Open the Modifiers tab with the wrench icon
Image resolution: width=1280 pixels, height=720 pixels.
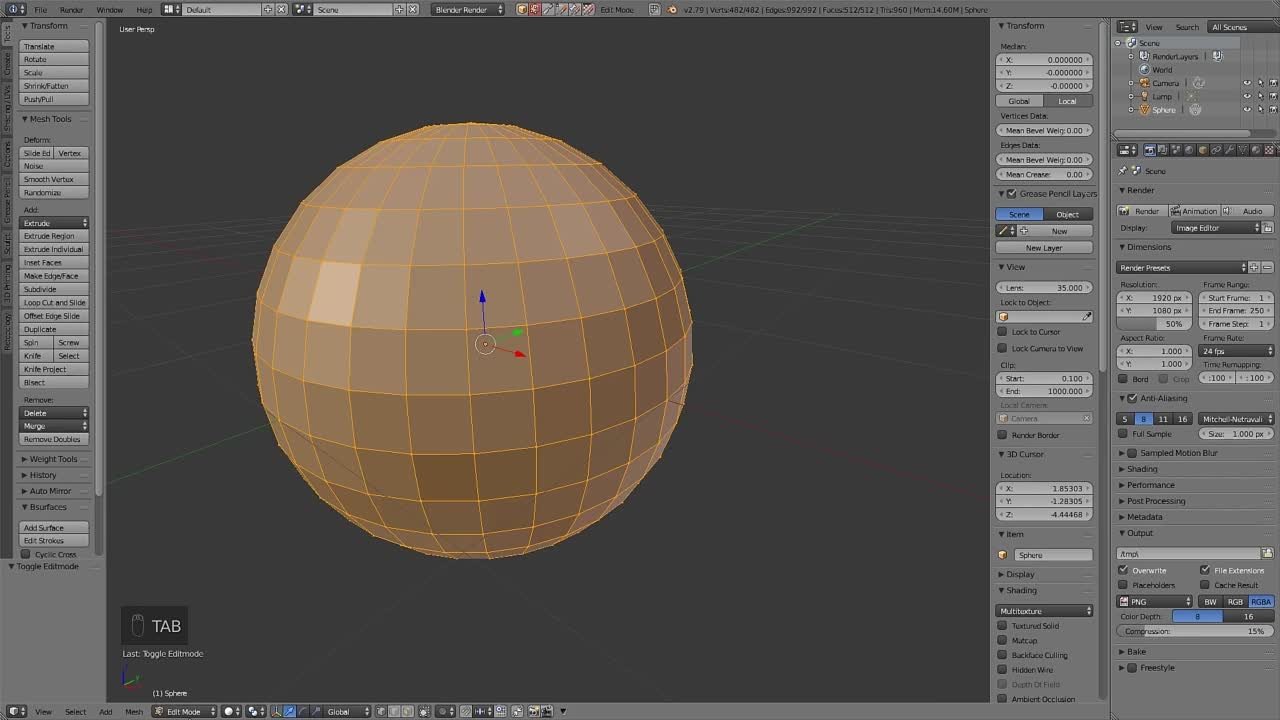point(1230,150)
